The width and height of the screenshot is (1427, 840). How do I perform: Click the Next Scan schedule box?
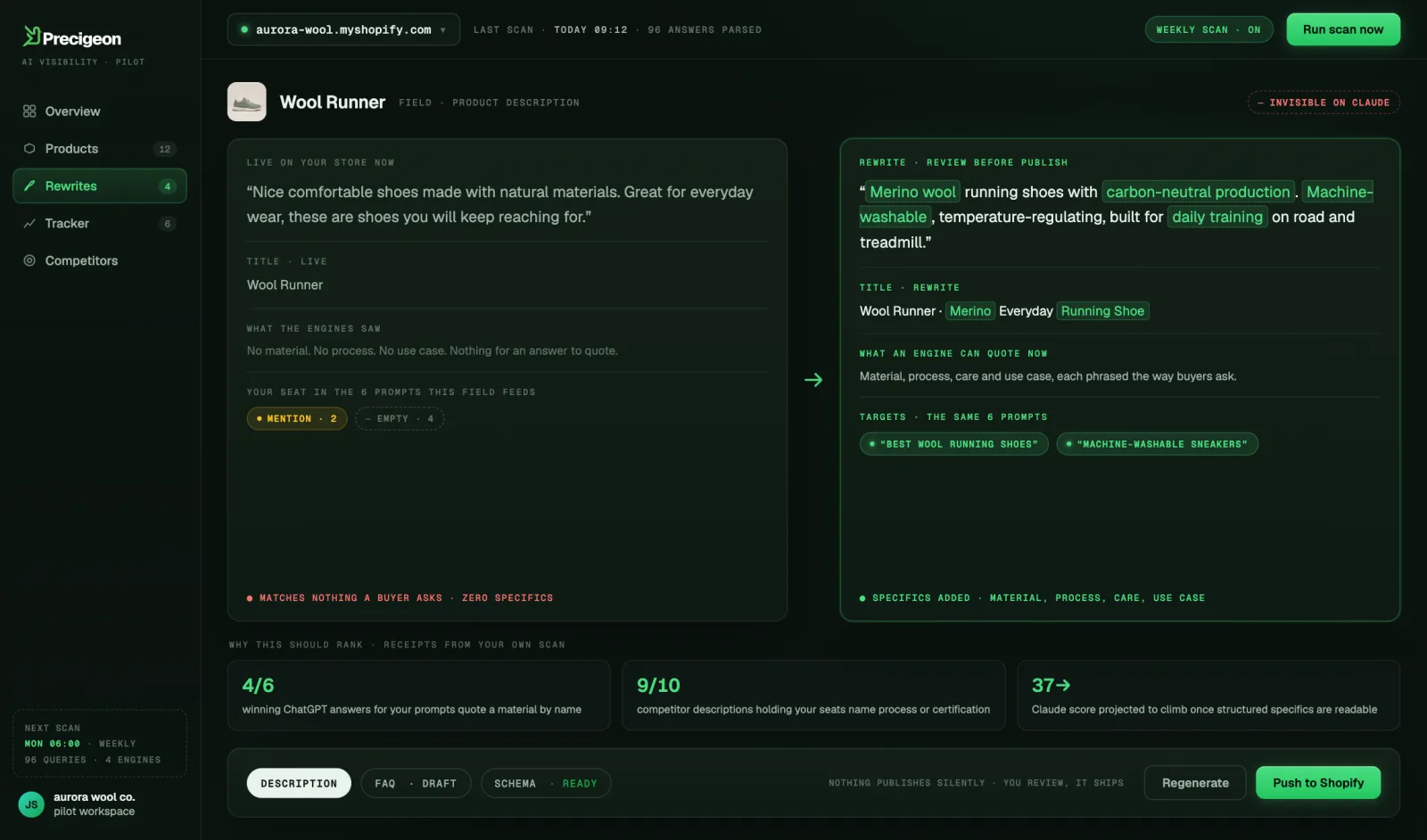[100, 744]
